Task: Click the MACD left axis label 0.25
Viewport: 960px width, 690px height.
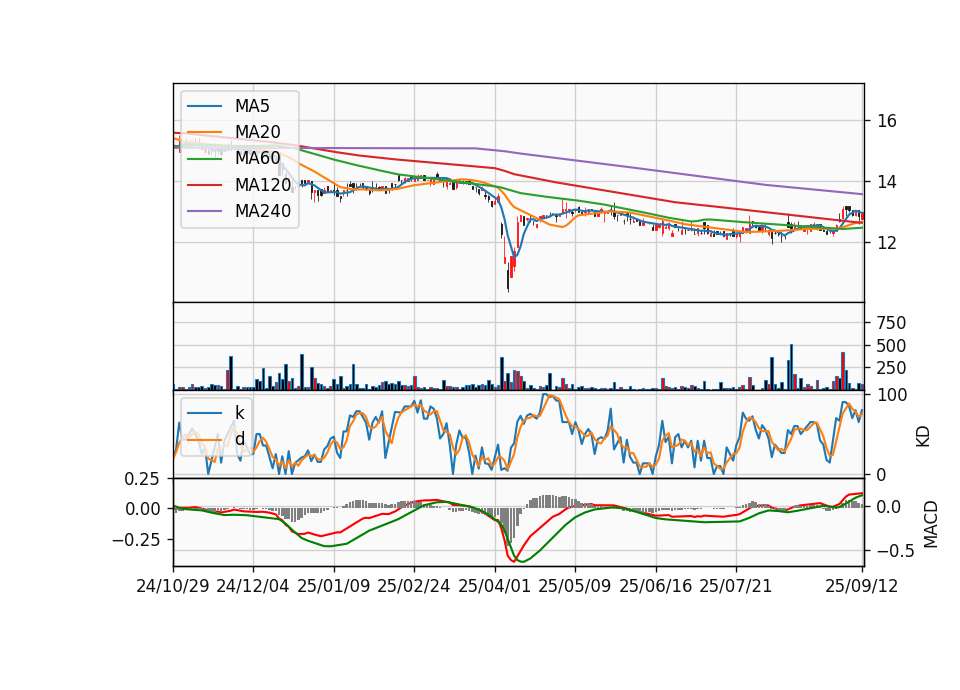Action: pos(142,479)
